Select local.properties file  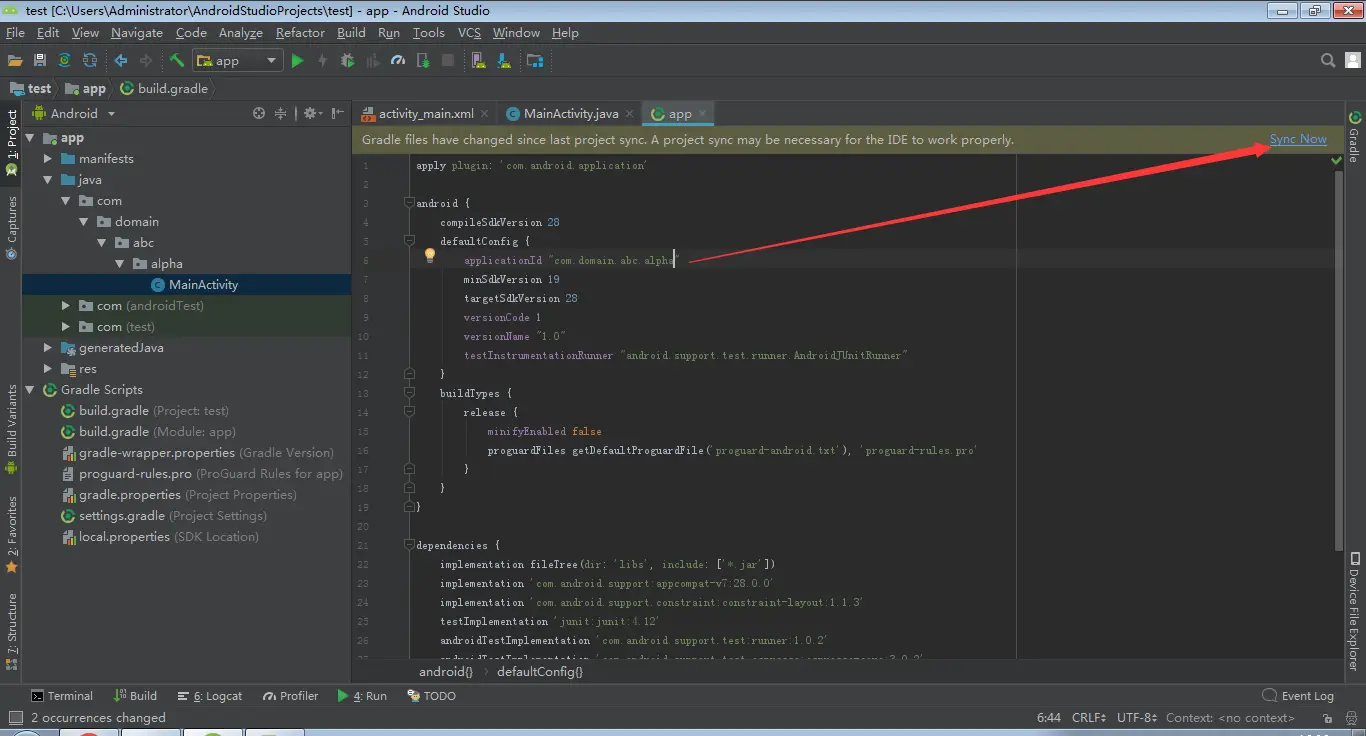tap(160, 537)
